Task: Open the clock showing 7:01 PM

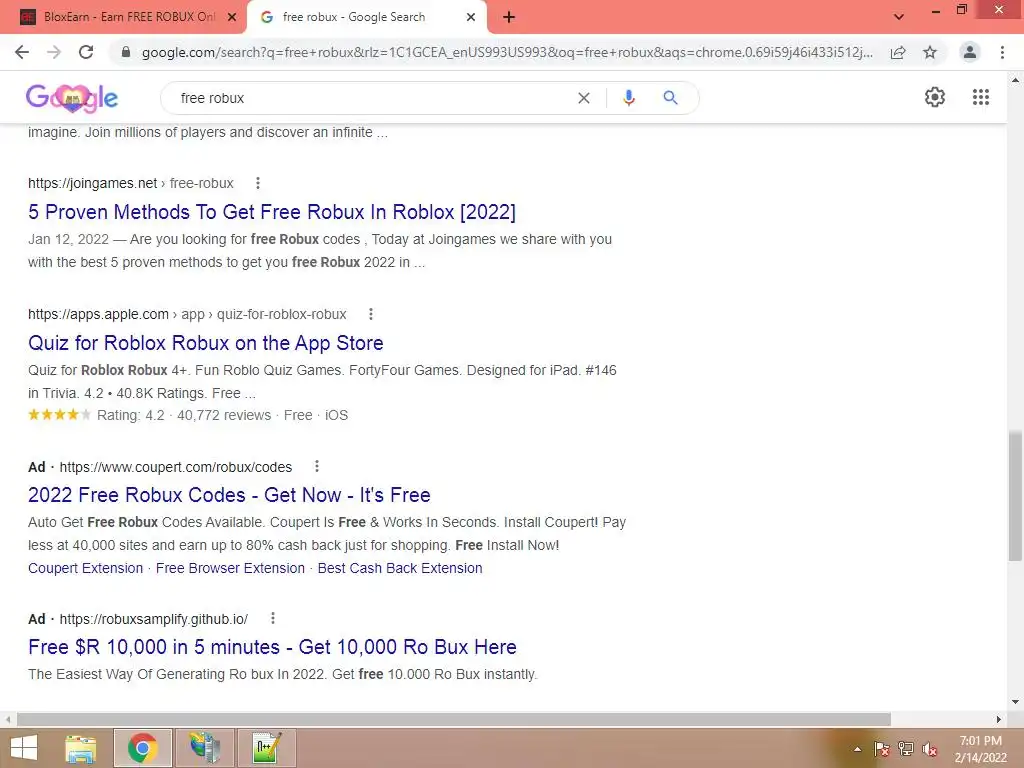Action: (x=980, y=749)
